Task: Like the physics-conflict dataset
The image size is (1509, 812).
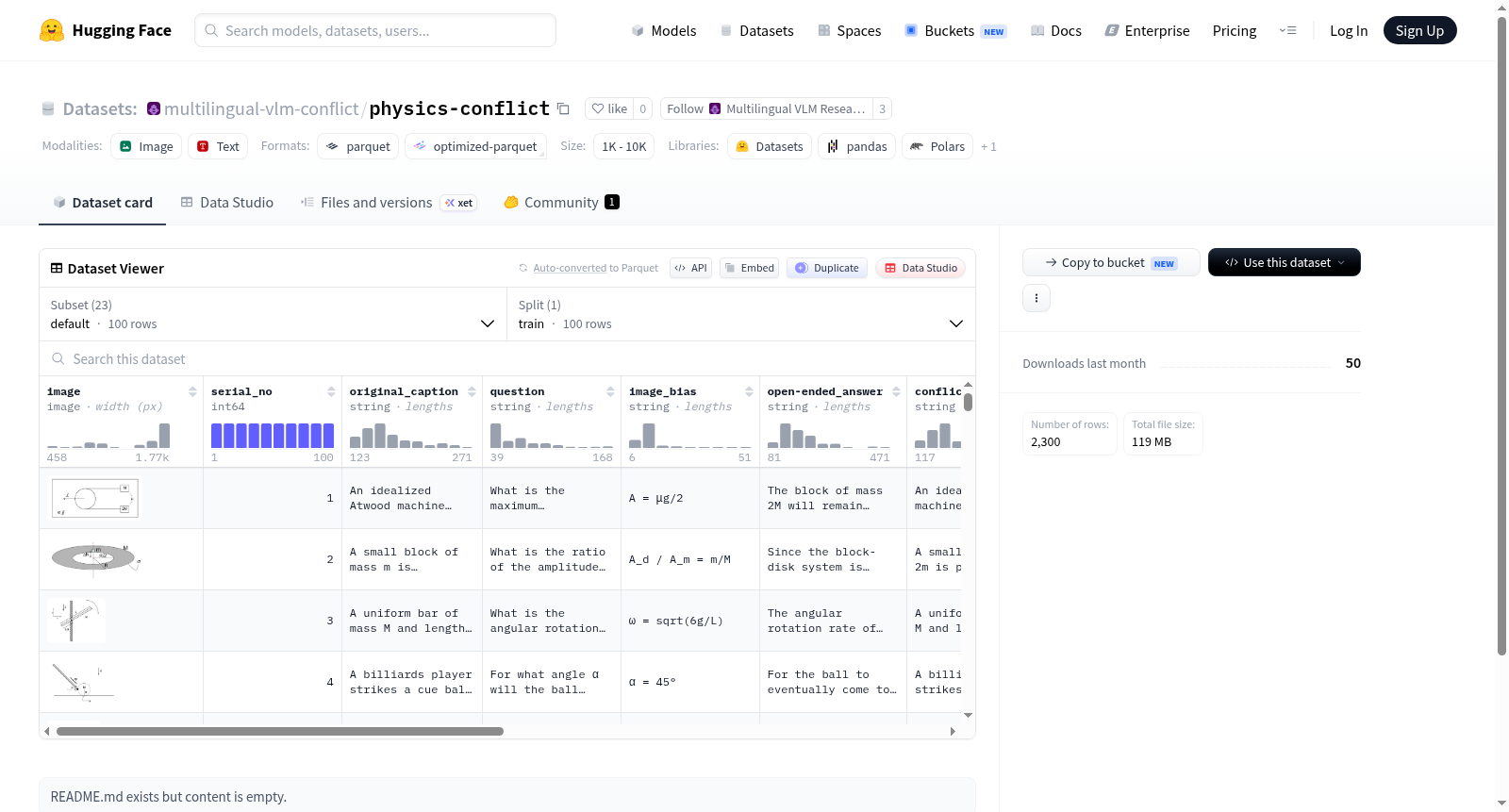Action: (x=609, y=108)
